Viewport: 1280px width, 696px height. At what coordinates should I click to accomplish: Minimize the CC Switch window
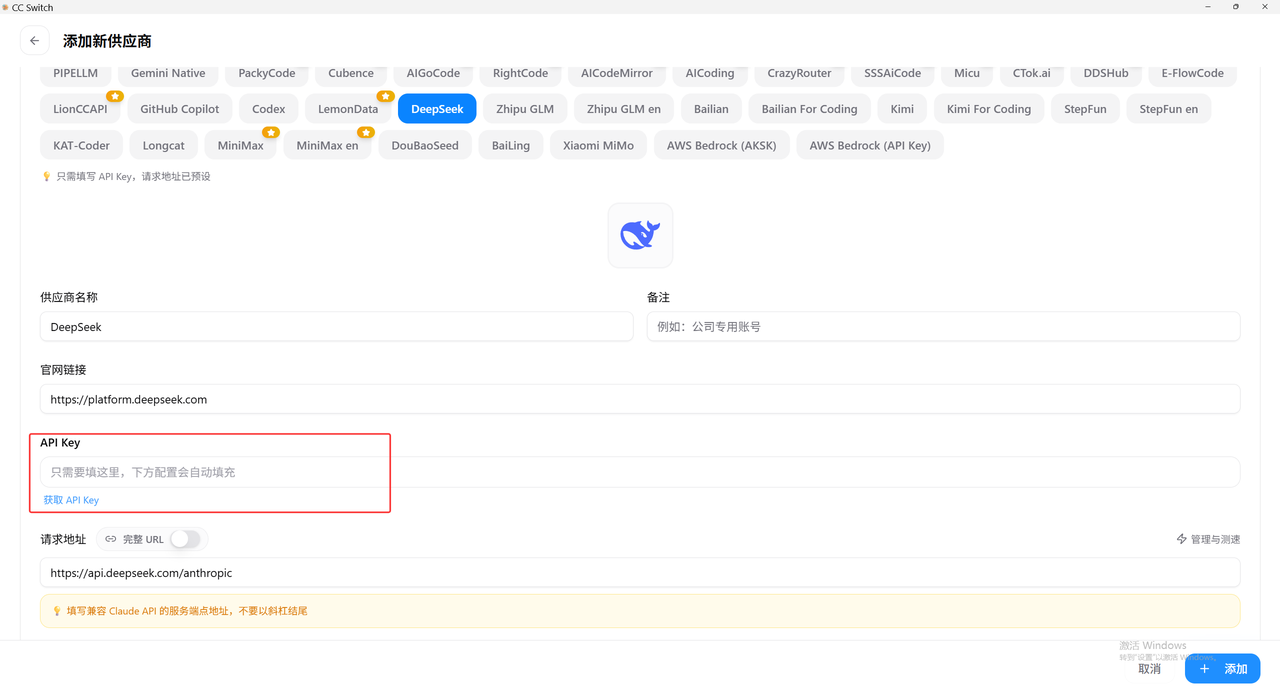coord(1208,7)
